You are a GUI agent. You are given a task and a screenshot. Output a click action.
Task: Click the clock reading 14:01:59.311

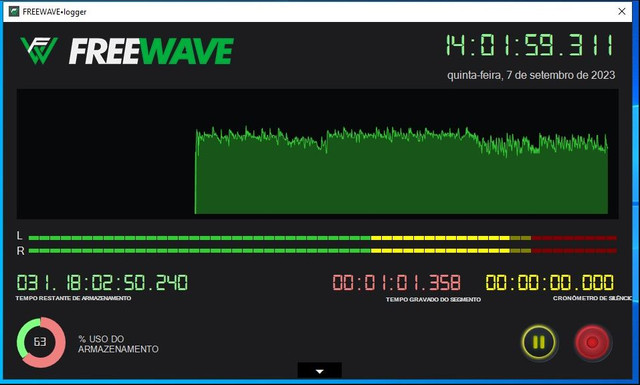pyautogui.click(x=529, y=45)
